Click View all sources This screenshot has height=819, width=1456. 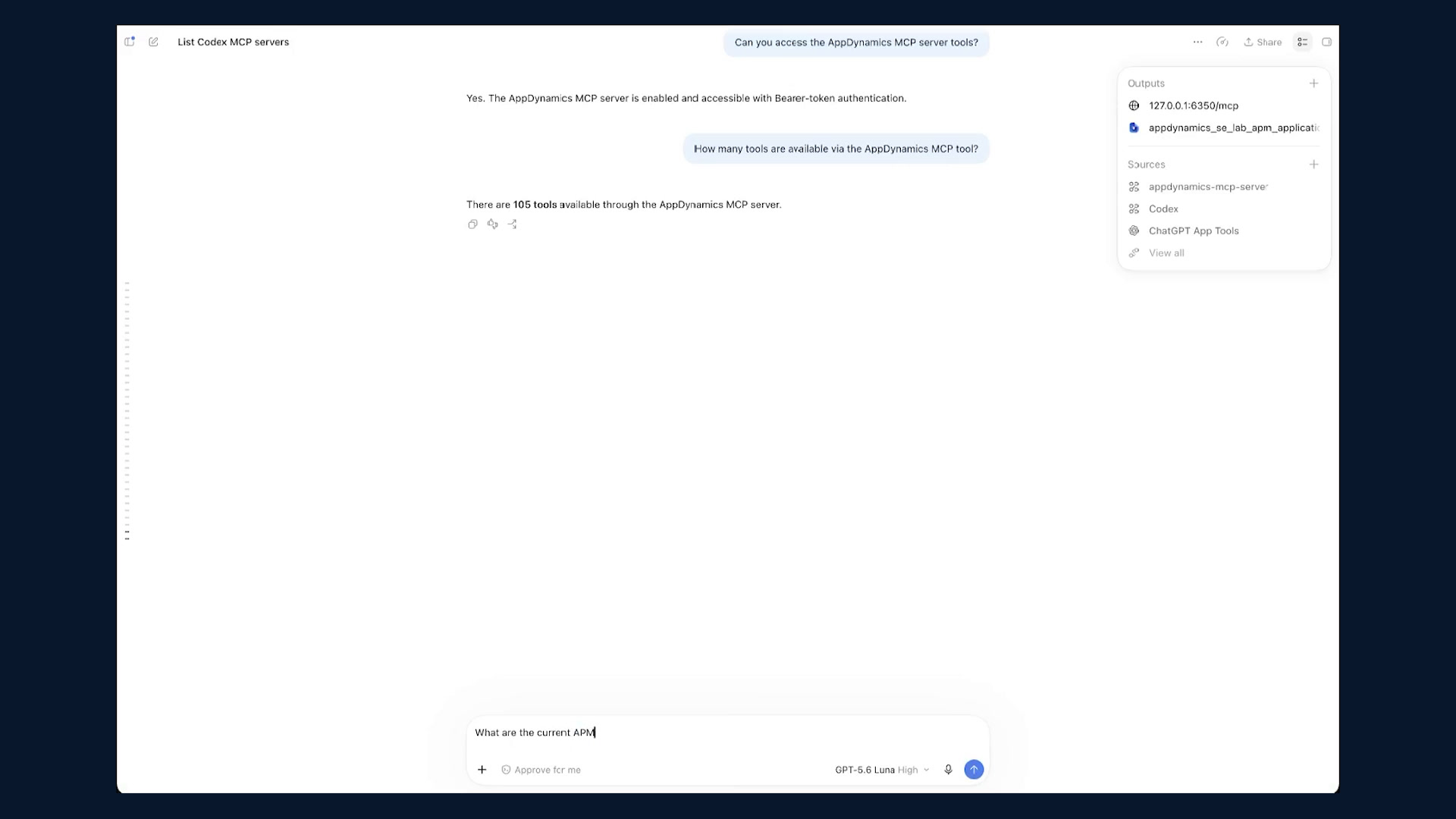click(1166, 253)
